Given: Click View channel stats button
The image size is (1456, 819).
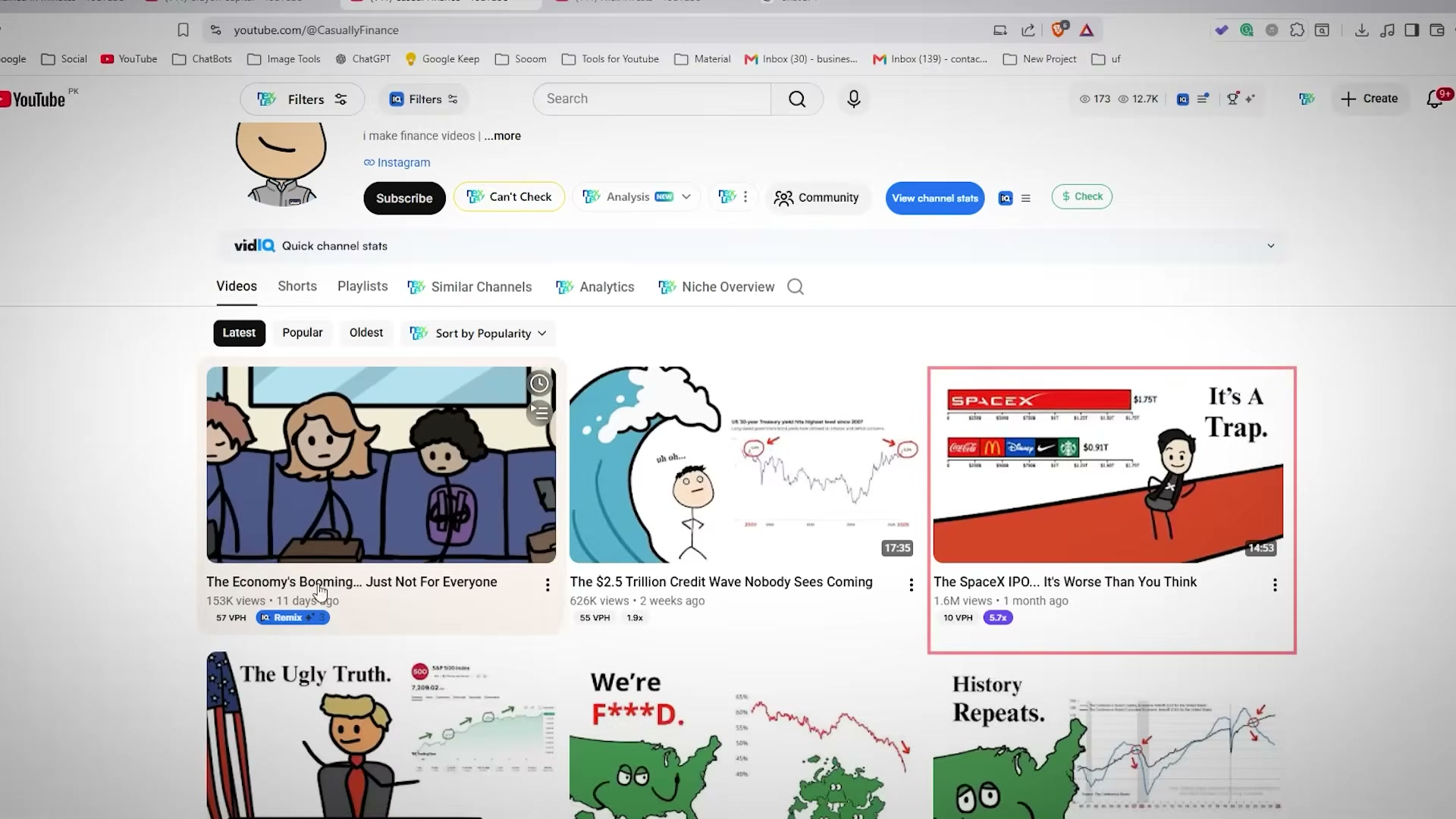Looking at the screenshot, I should (935, 199).
